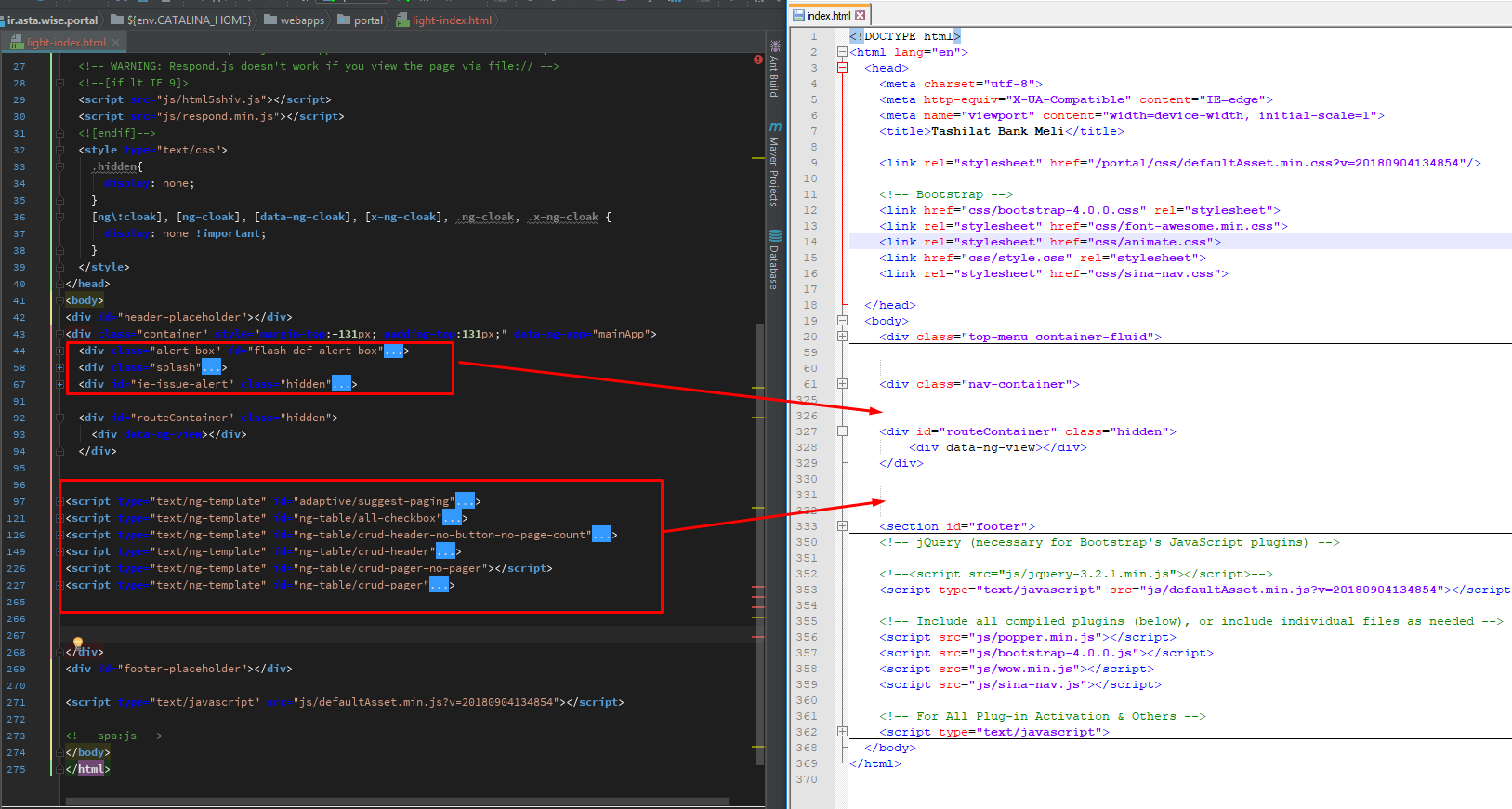Expand top-menu div fold at Notepad++ line 20
Viewport: 1512px width, 809px height.
coord(842,337)
